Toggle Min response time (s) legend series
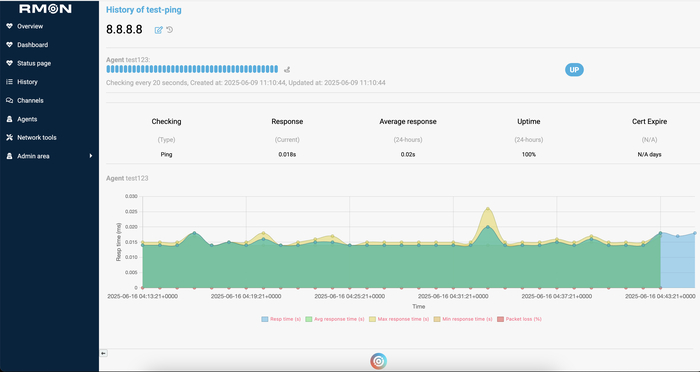Image resolution: width=700 pixels, height=372 pixels. [x=463, y=319]
